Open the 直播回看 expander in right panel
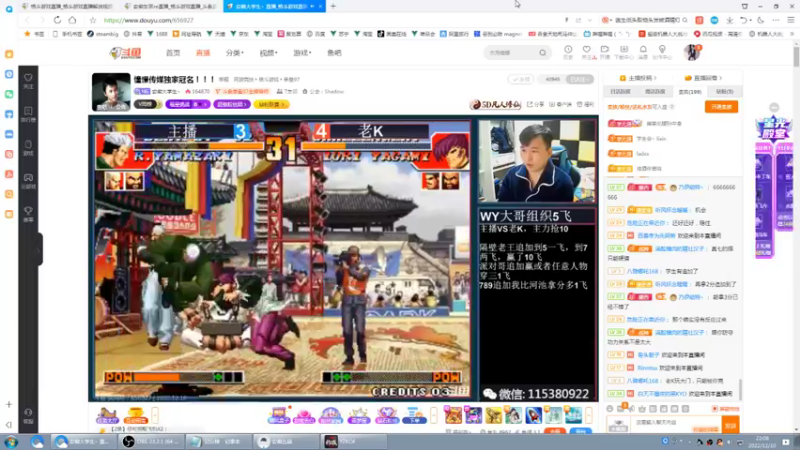 click(x=703, y=78)
